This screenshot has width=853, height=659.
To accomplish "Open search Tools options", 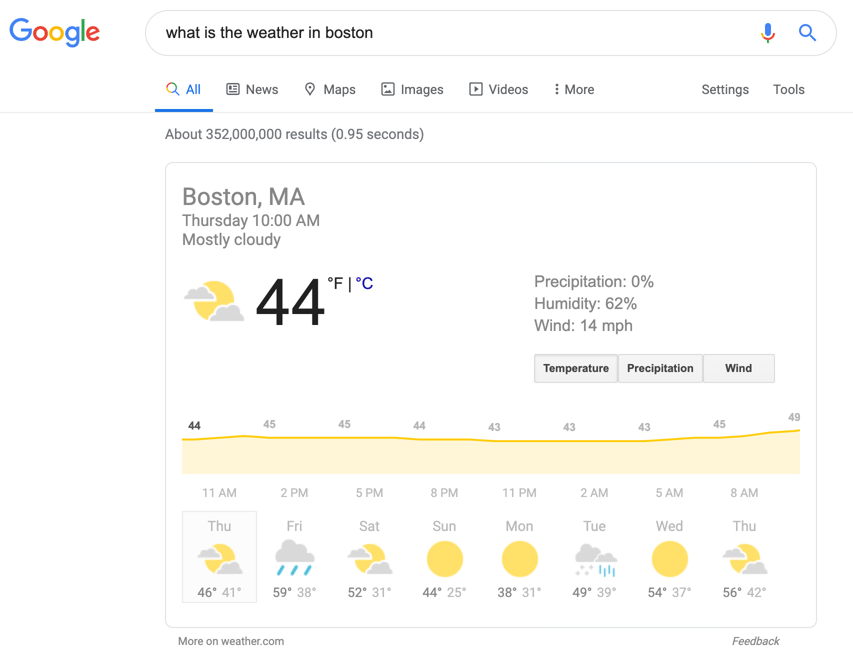I will coord(788,89).
